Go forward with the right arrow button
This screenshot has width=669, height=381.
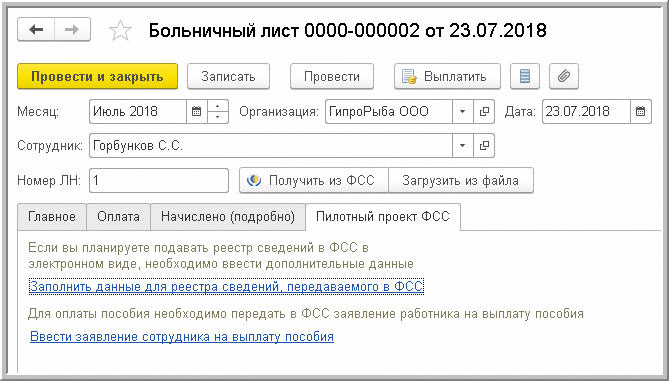coord(73,30)
